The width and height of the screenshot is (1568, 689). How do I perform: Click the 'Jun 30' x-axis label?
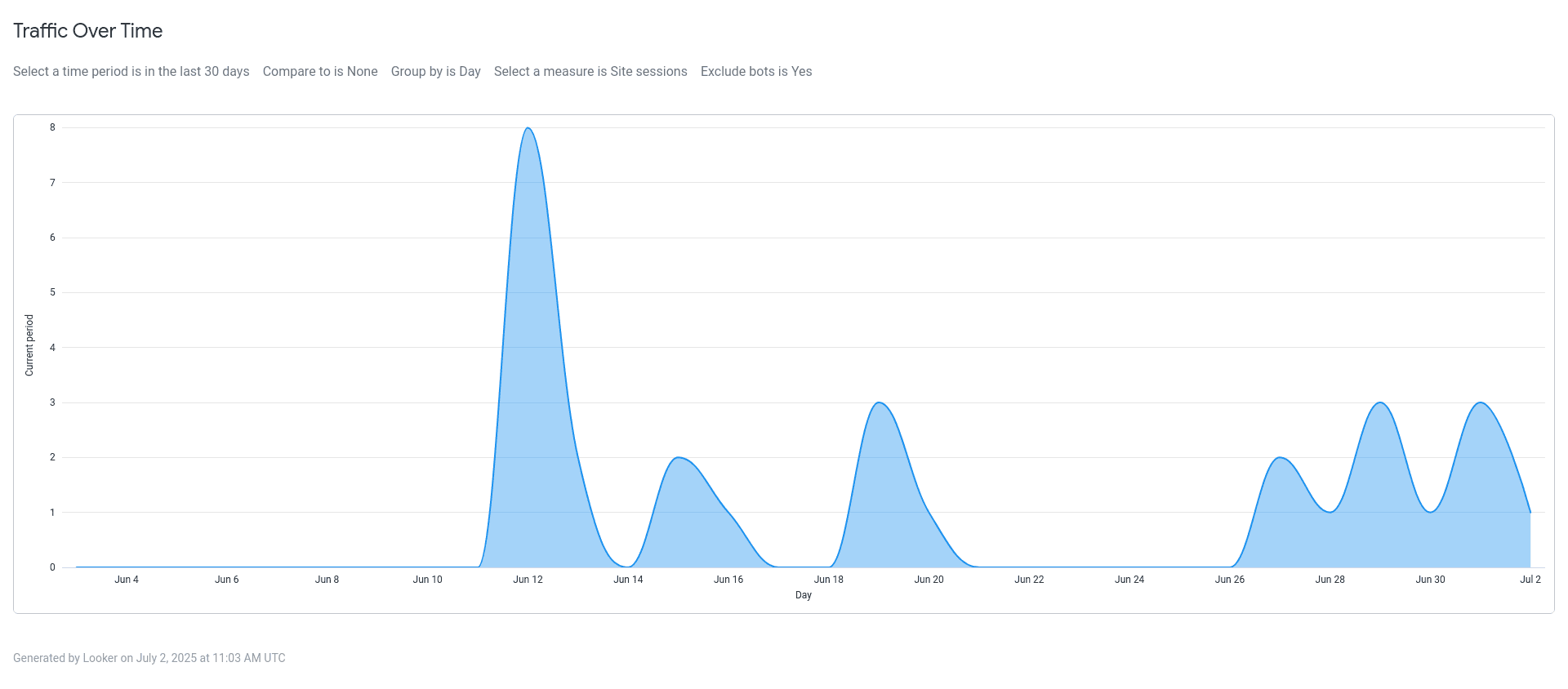[1430, 580]
